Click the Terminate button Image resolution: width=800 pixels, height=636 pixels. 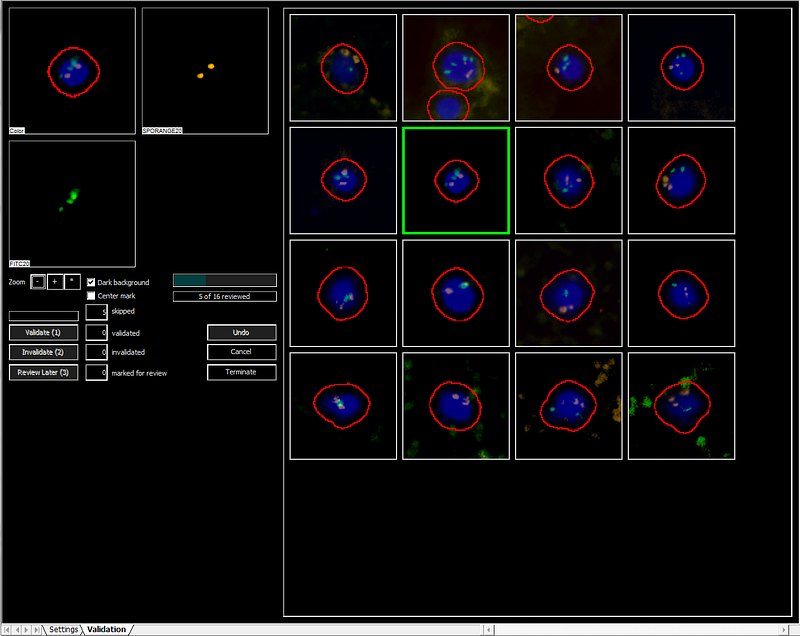coord(241,372)
